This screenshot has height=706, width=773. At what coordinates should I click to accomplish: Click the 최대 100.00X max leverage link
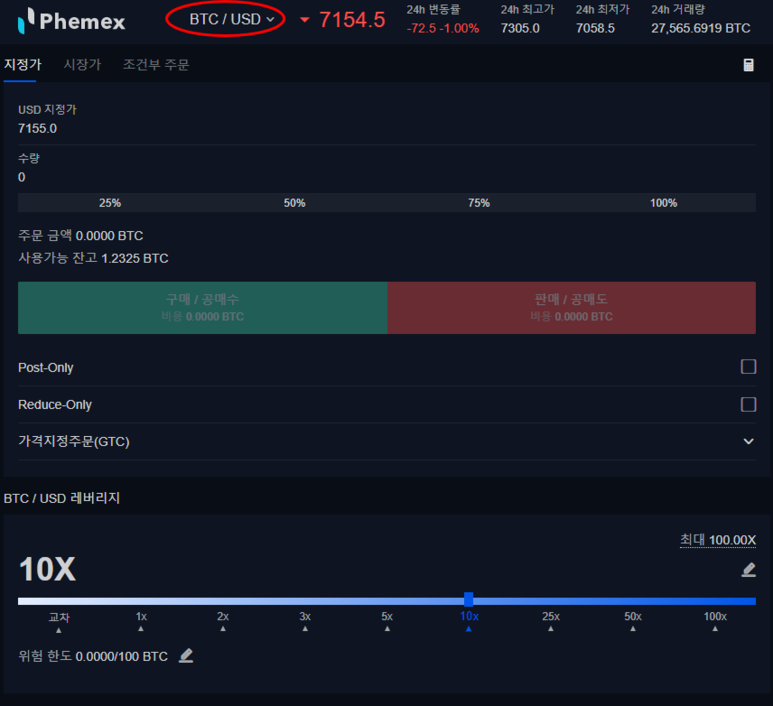tap(718, 540)
